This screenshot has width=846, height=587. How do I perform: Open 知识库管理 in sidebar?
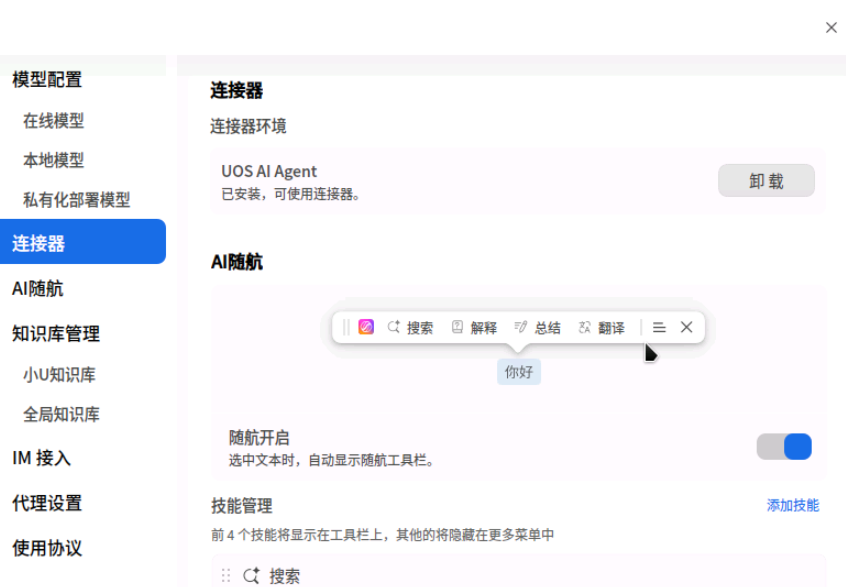(x=56, y=333)
